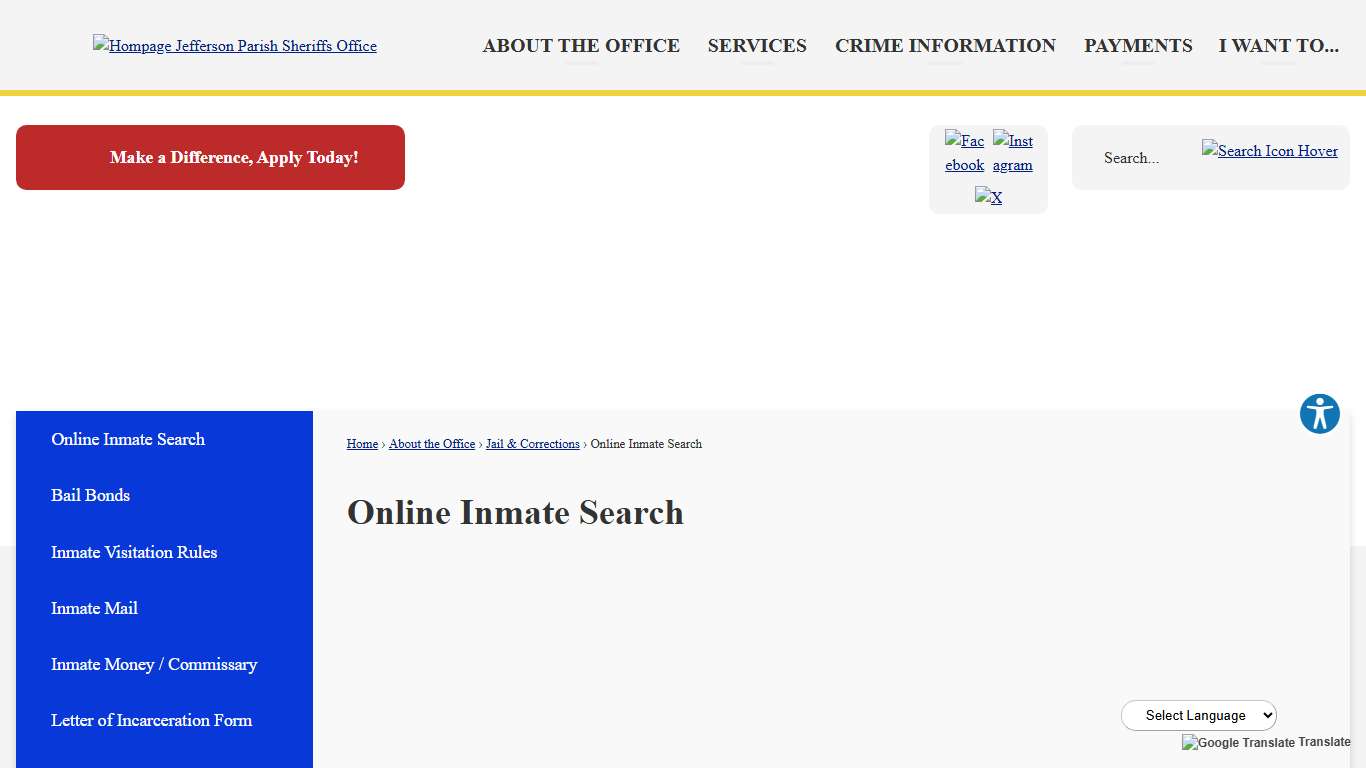
Task: Open the Instagram social media icon
Action: pos(1012,152)
